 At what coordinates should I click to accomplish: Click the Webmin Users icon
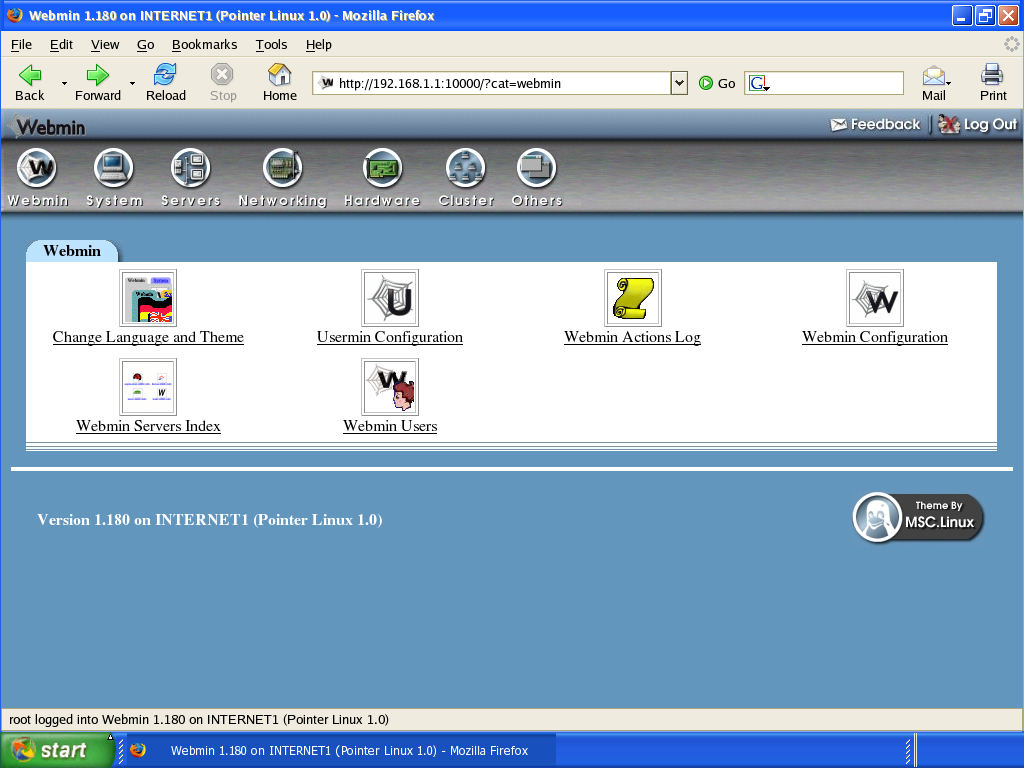point(390,387)
